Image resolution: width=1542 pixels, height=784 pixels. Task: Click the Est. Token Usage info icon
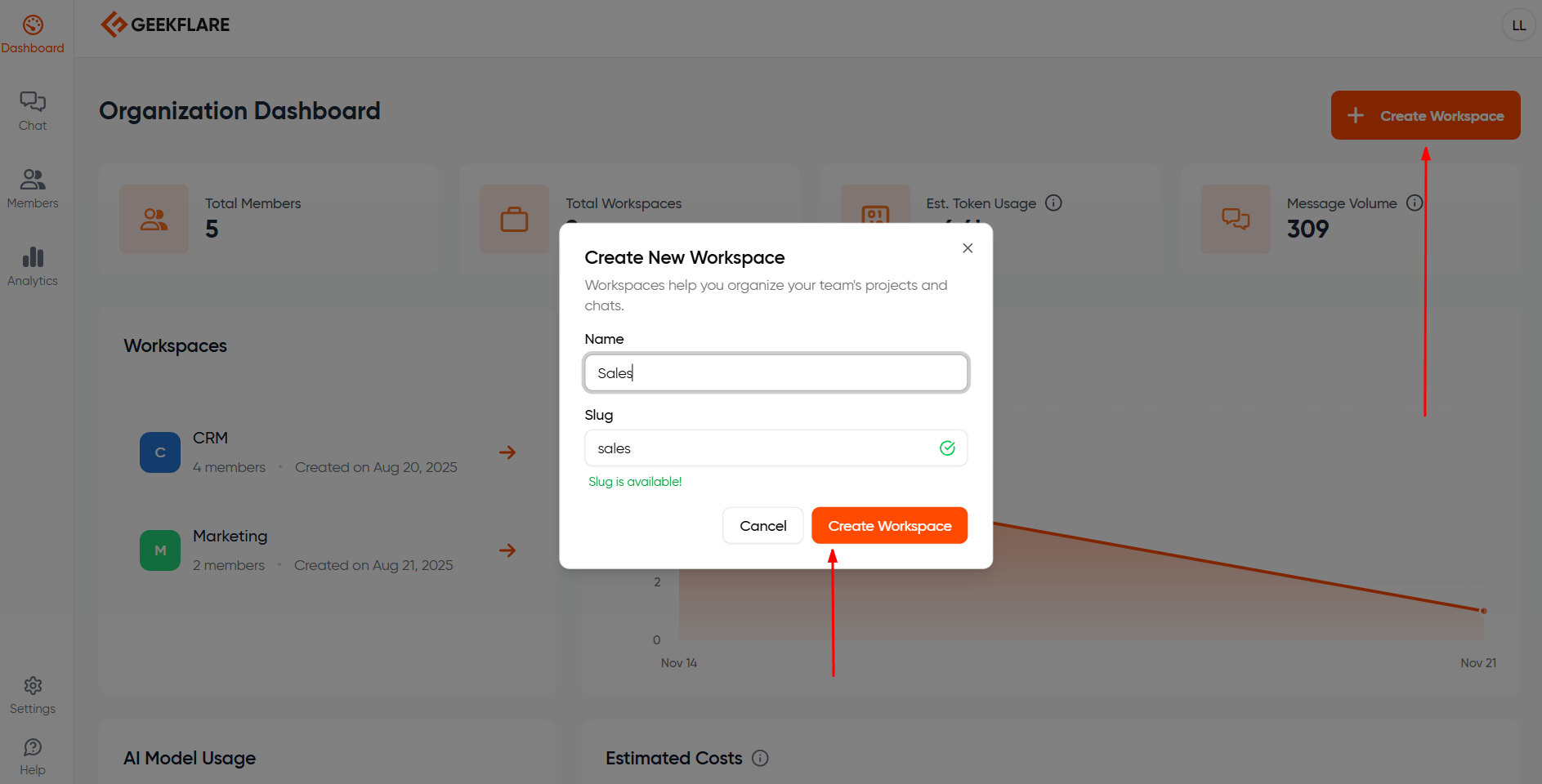pos(1053,203)
